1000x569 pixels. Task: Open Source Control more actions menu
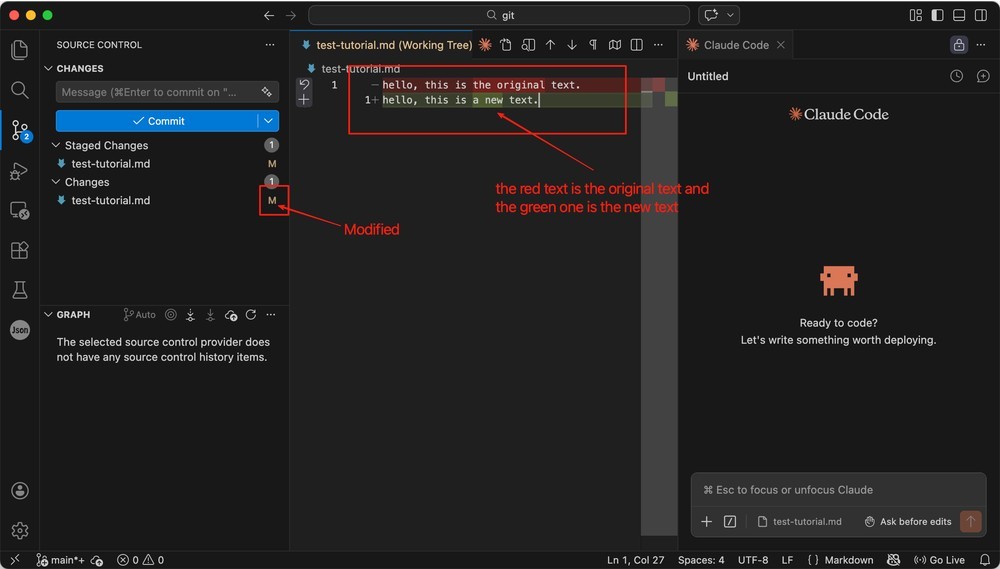click(270, 45)
